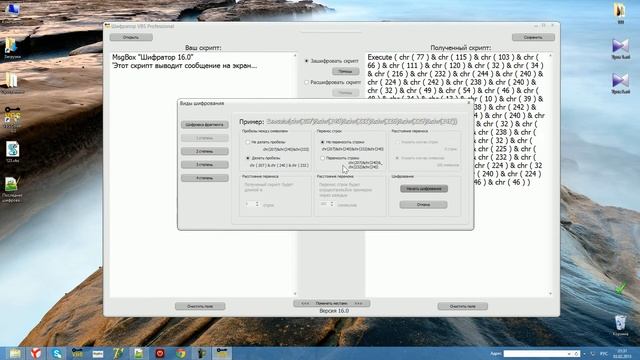Adjust the строк count stepper arrows
Screen dimensions: 640x360
coord(257,204)
